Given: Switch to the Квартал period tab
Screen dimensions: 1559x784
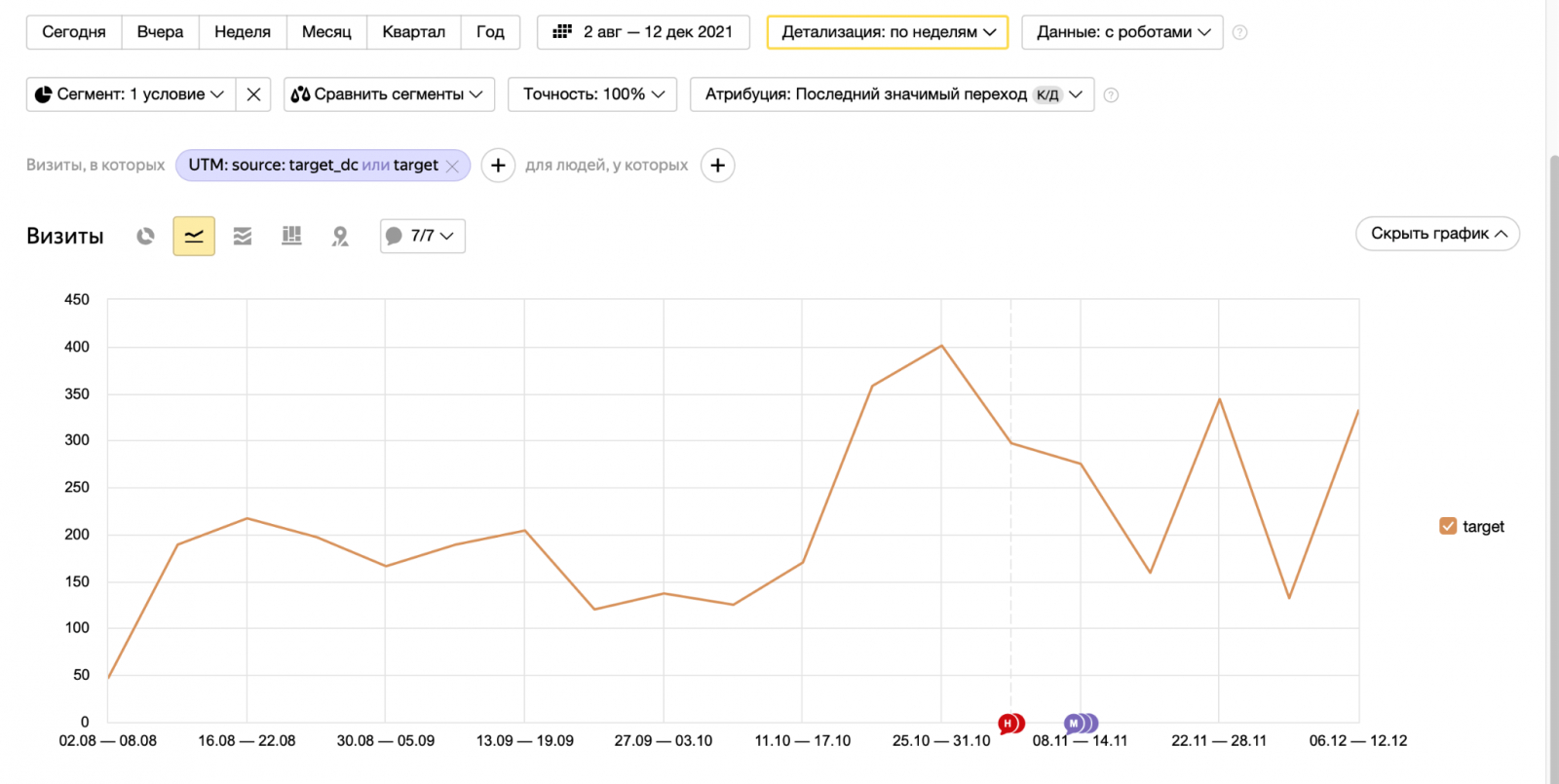Looking at the screenshot, I should (x=413, y=32).
